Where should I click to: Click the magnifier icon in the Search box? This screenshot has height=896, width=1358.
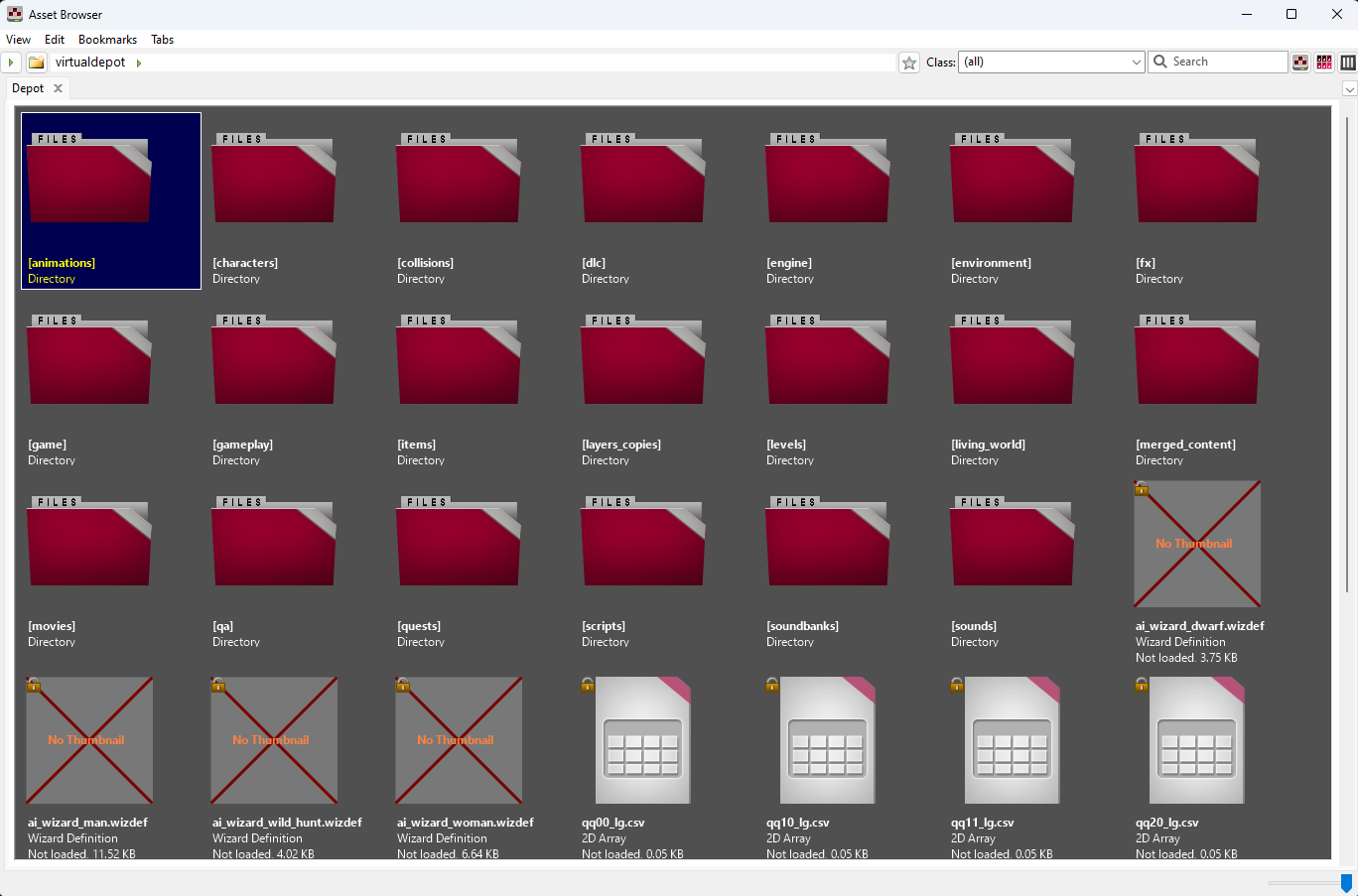(x=1159, y=62)
